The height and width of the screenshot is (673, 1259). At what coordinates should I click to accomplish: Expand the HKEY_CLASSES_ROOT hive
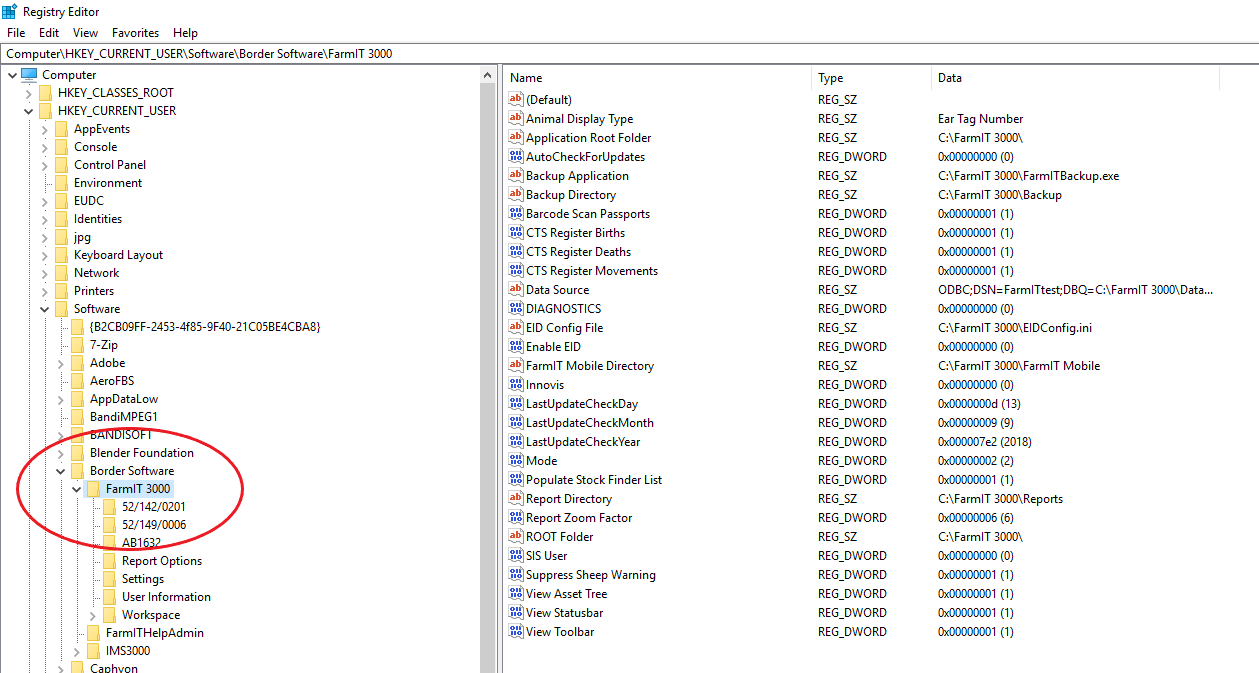[28, 93]
